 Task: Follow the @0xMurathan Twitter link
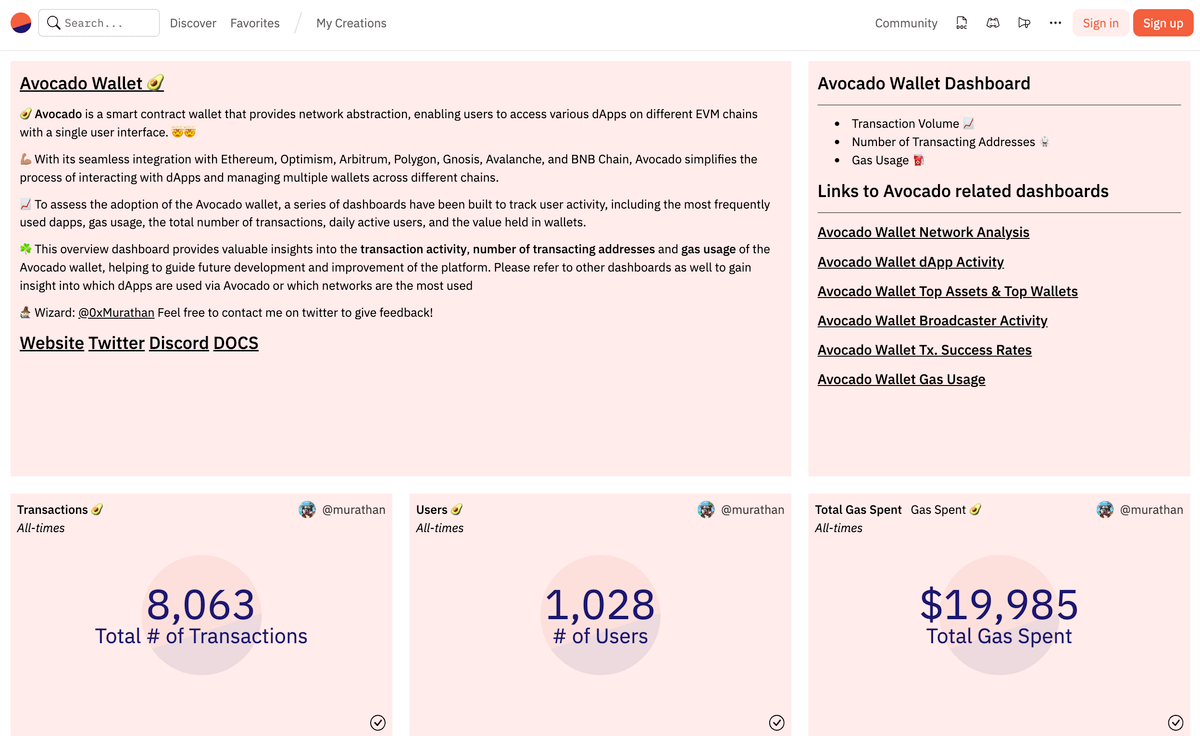pos(116,313)
